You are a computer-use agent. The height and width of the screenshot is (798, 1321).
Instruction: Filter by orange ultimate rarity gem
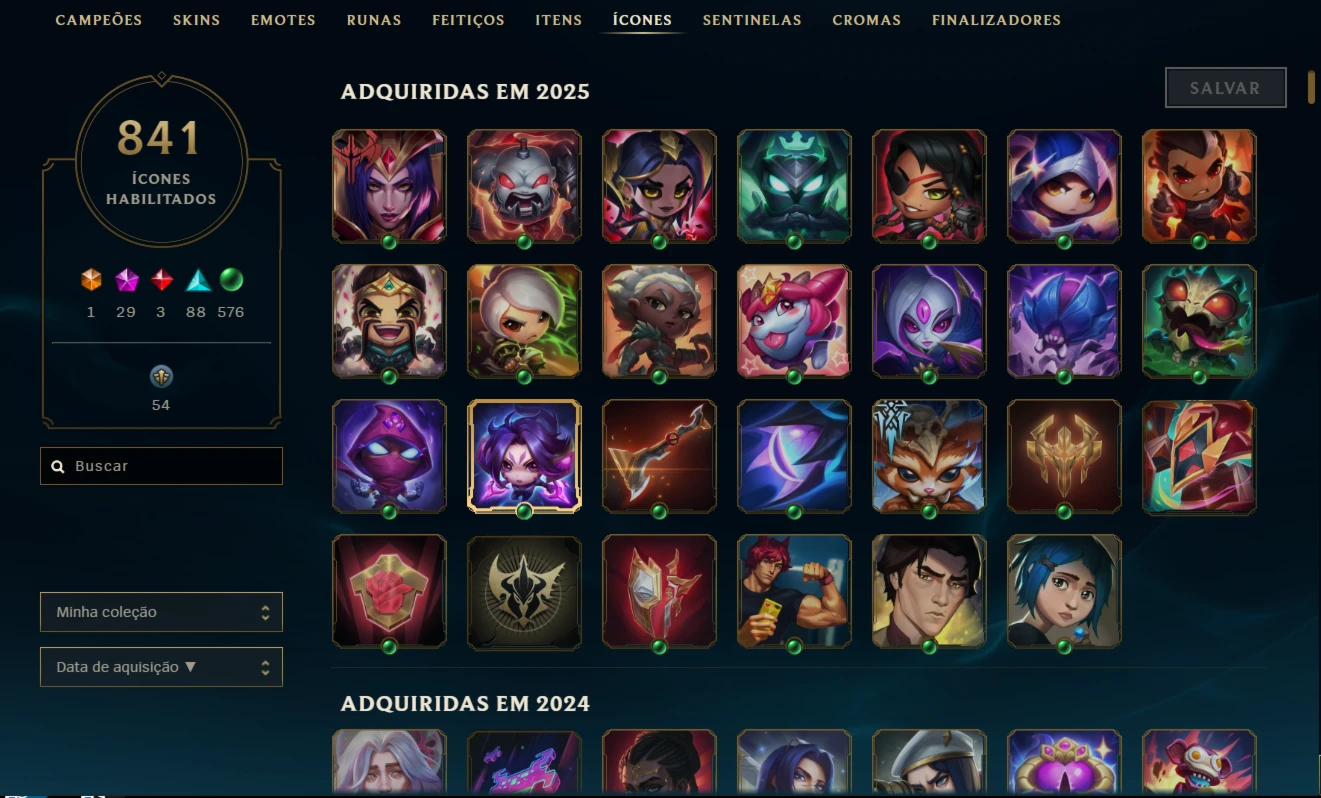click(x=91, y=280)
